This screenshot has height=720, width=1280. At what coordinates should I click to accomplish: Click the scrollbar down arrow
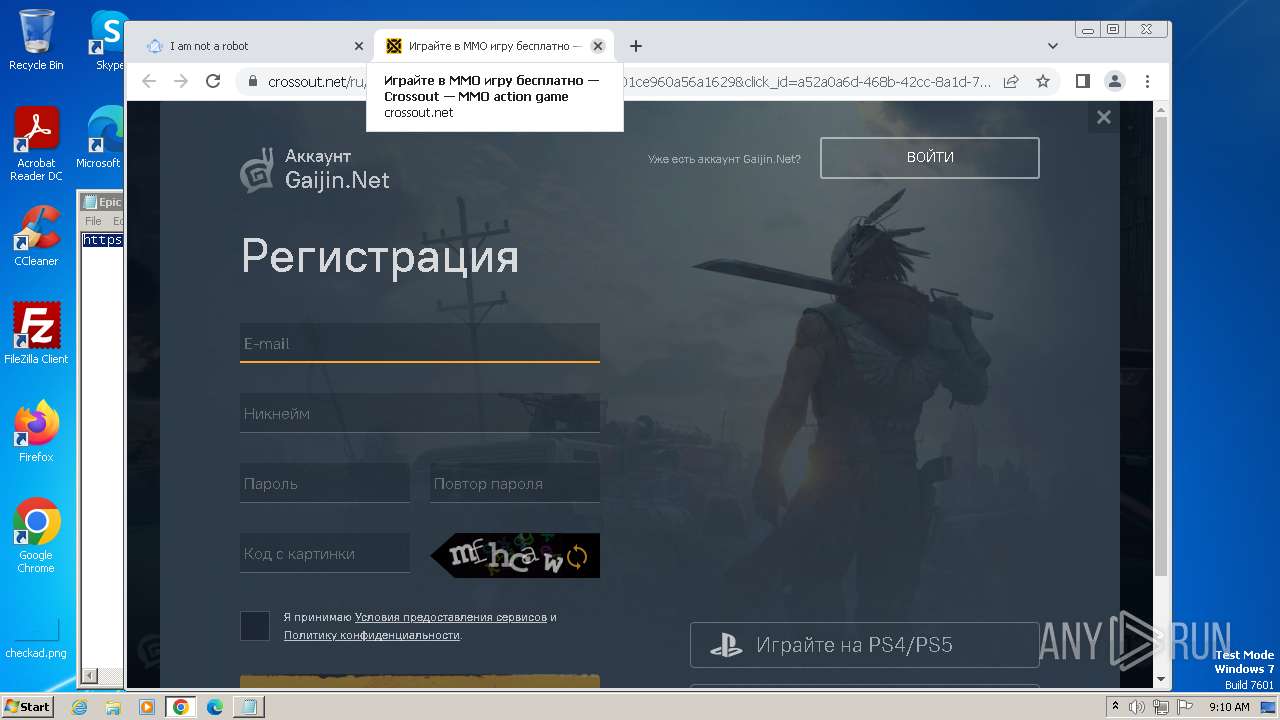coord(1161,680)
